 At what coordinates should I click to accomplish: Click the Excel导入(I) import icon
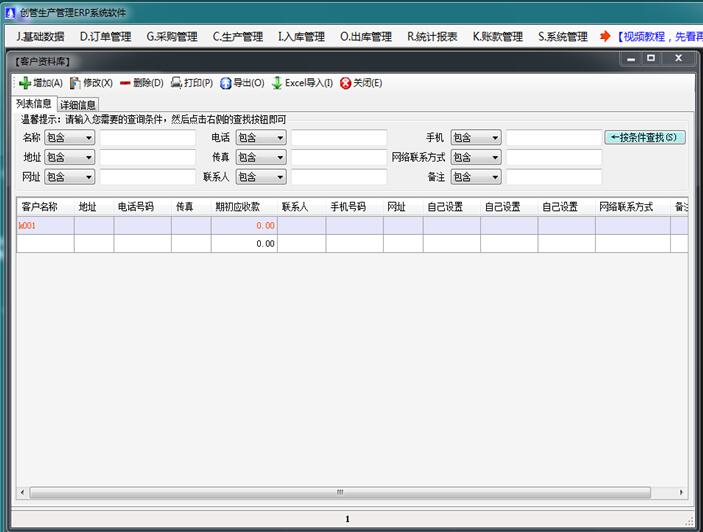[277, 83]
